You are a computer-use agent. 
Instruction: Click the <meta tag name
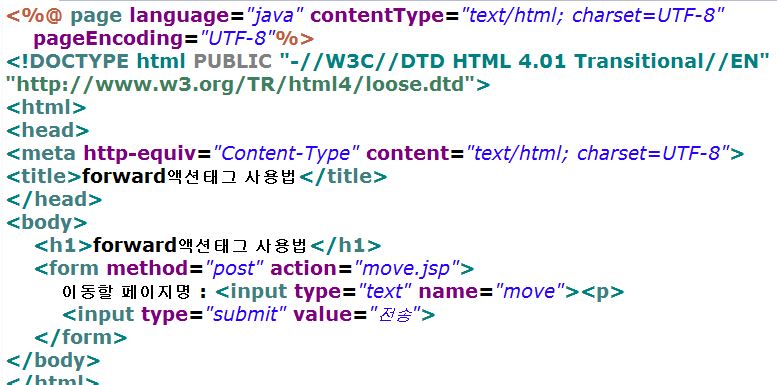pos(42,153)
